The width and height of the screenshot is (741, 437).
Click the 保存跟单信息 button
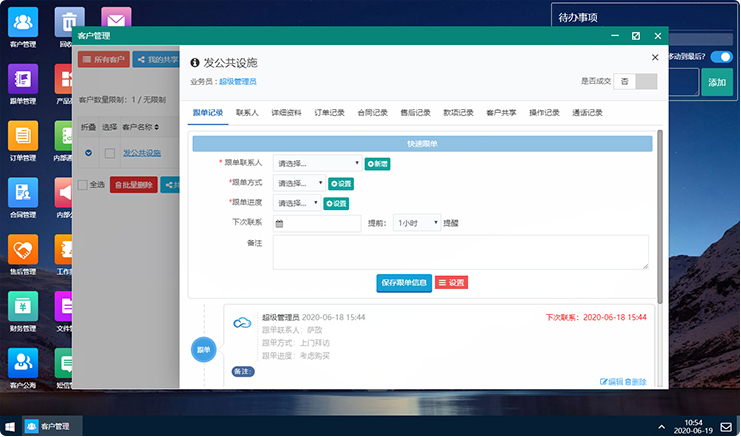(x=404, y=283)
